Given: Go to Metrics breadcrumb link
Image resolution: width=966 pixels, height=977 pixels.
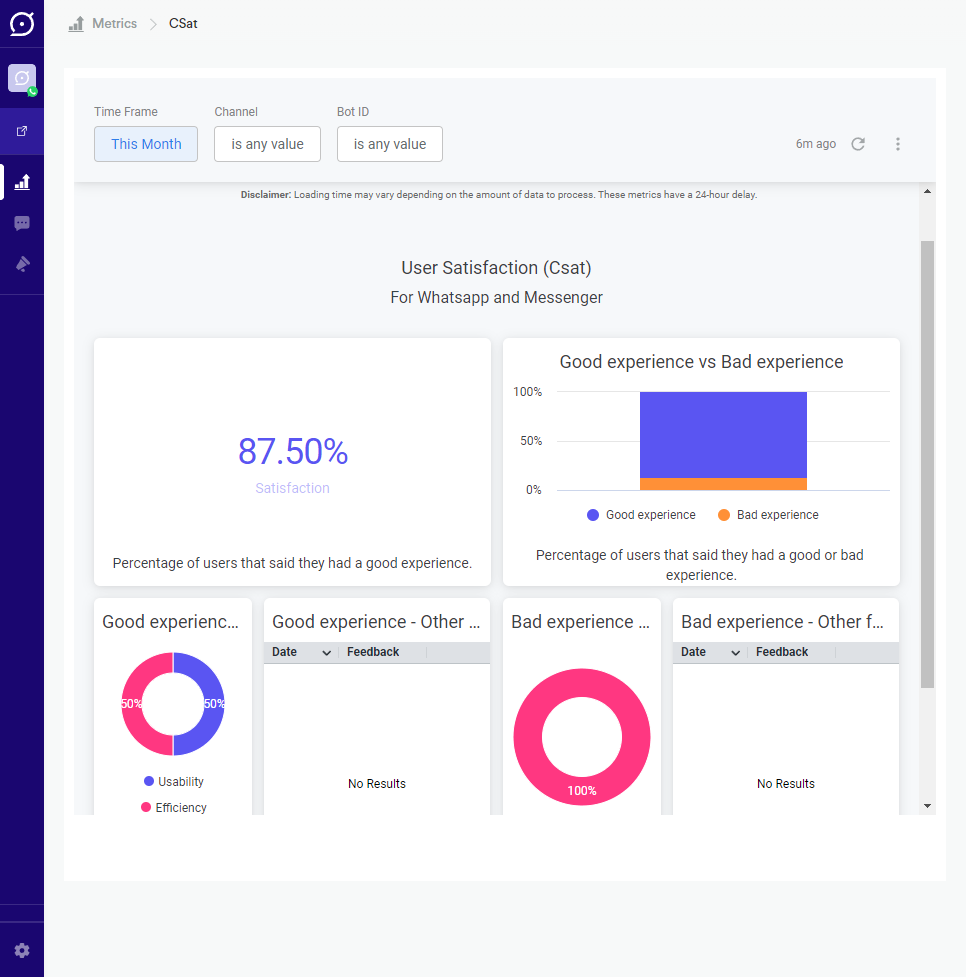Looking at the screenshot, I should point(115,24).
